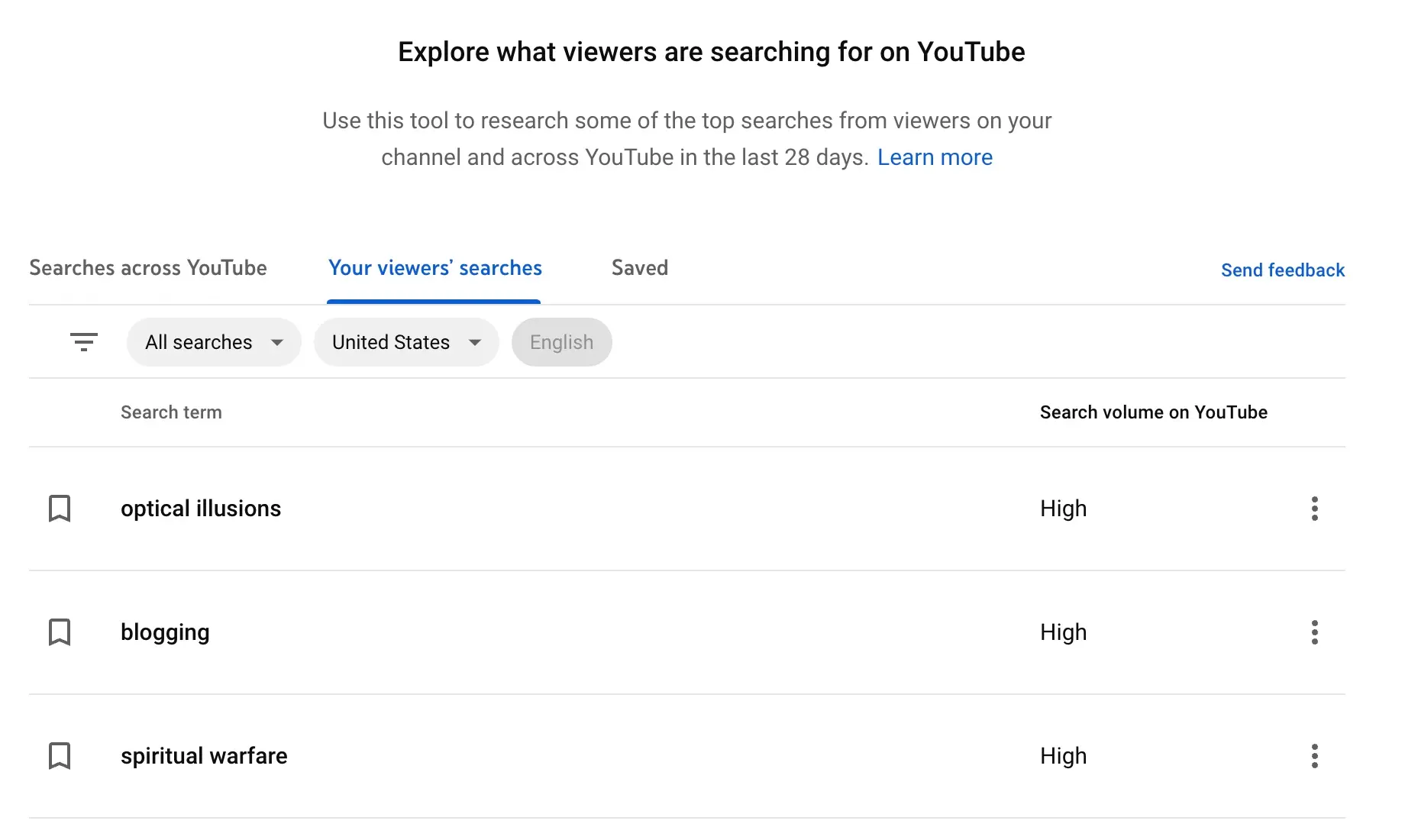
Task: Click the English language chip
Action: click(561, 342)
